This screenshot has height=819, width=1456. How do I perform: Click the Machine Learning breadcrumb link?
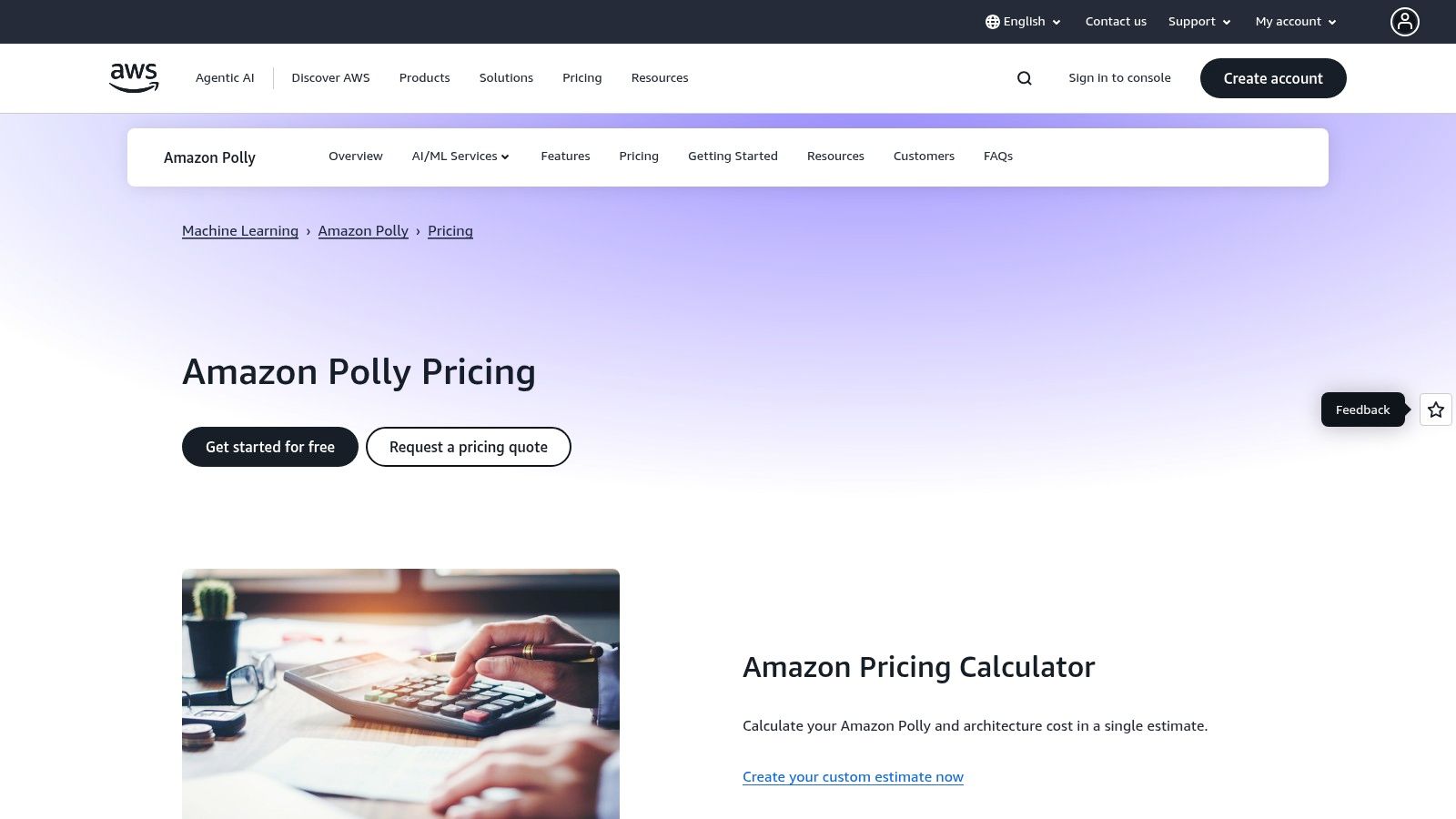coord(240,231)
